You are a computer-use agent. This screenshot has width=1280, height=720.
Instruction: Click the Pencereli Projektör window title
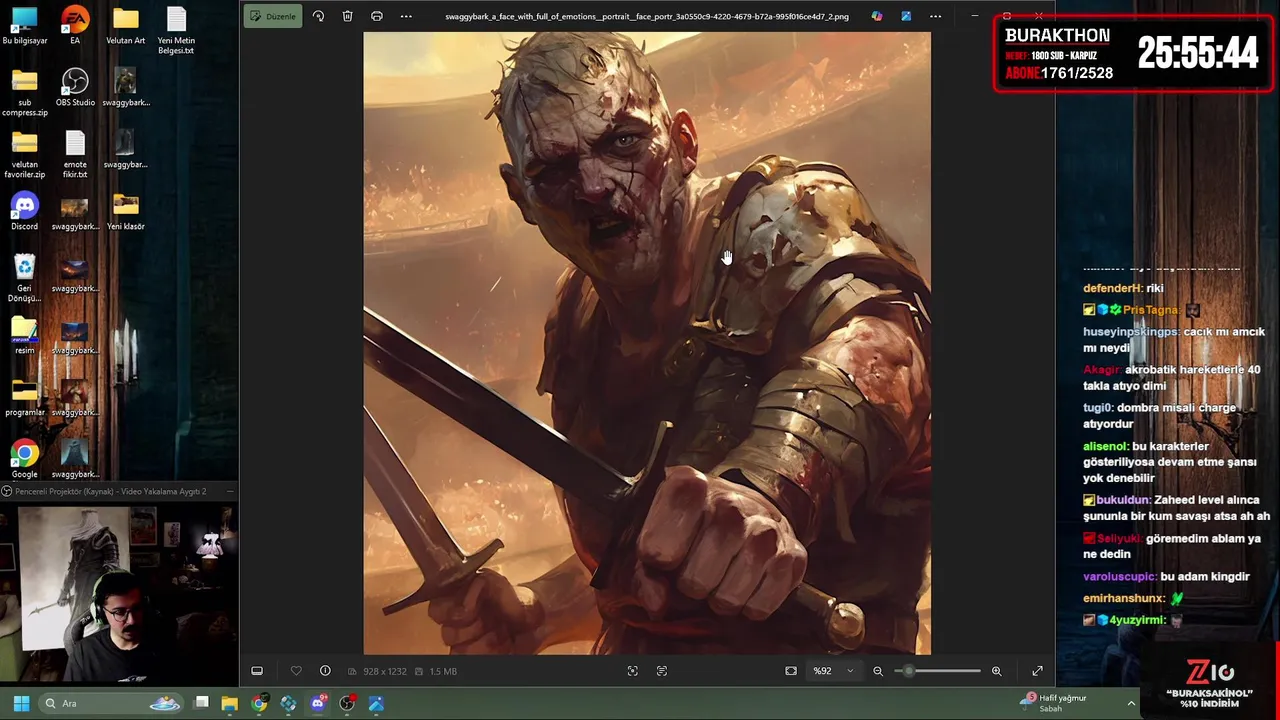click(110, 491)
